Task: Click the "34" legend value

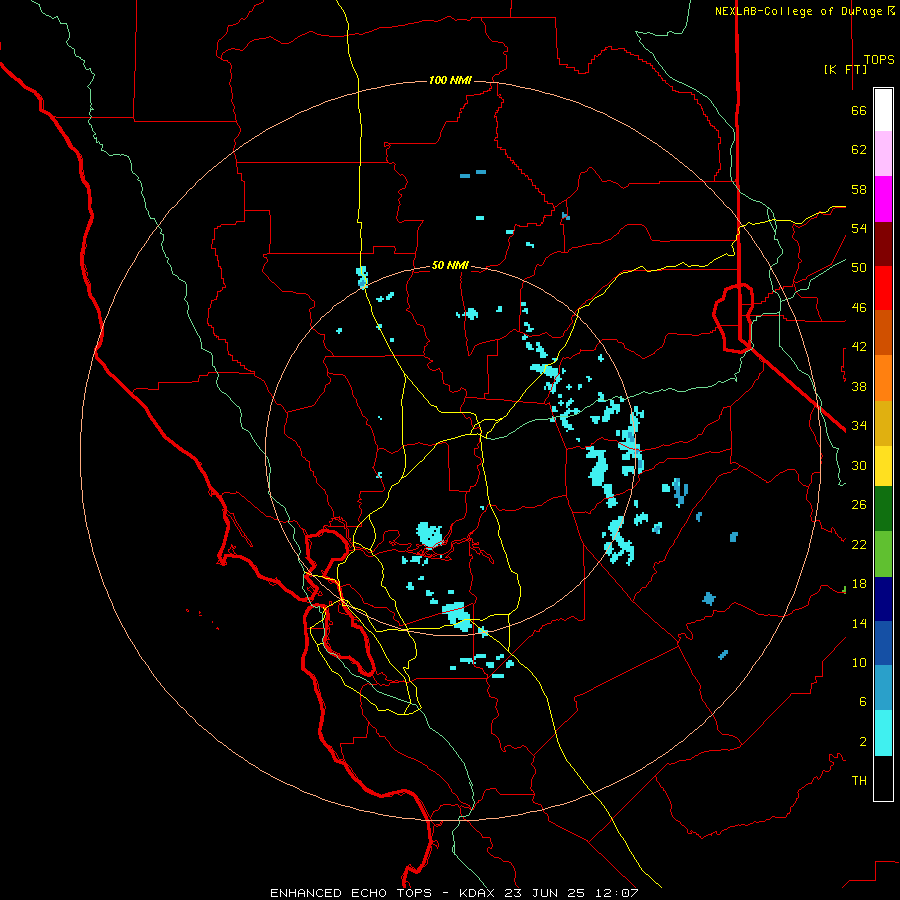Action: tap(859, 426)
